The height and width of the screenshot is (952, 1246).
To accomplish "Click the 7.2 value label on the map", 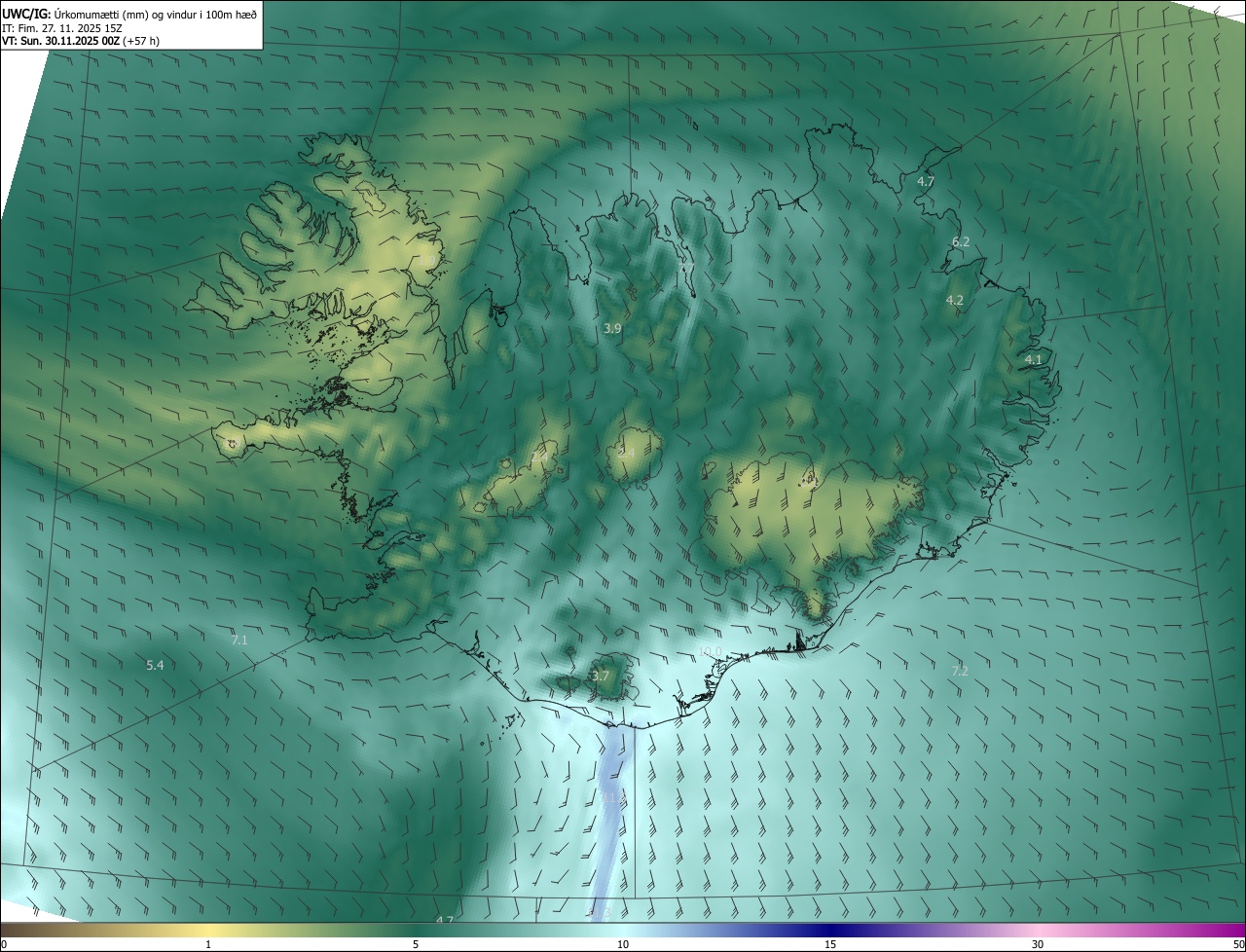I will [x=960, y=672].
